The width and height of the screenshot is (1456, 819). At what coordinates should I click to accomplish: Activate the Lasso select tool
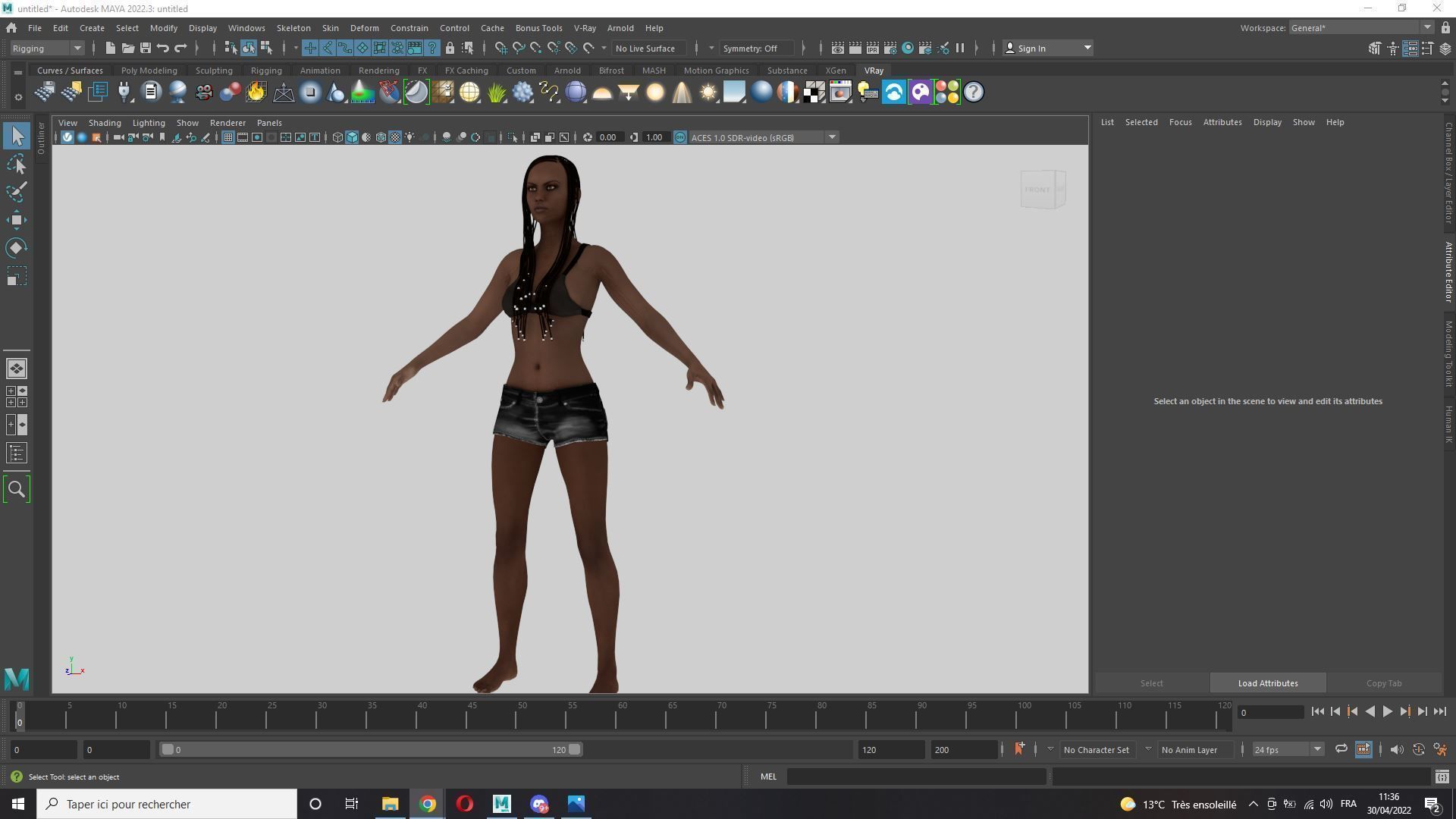point(16,164)
